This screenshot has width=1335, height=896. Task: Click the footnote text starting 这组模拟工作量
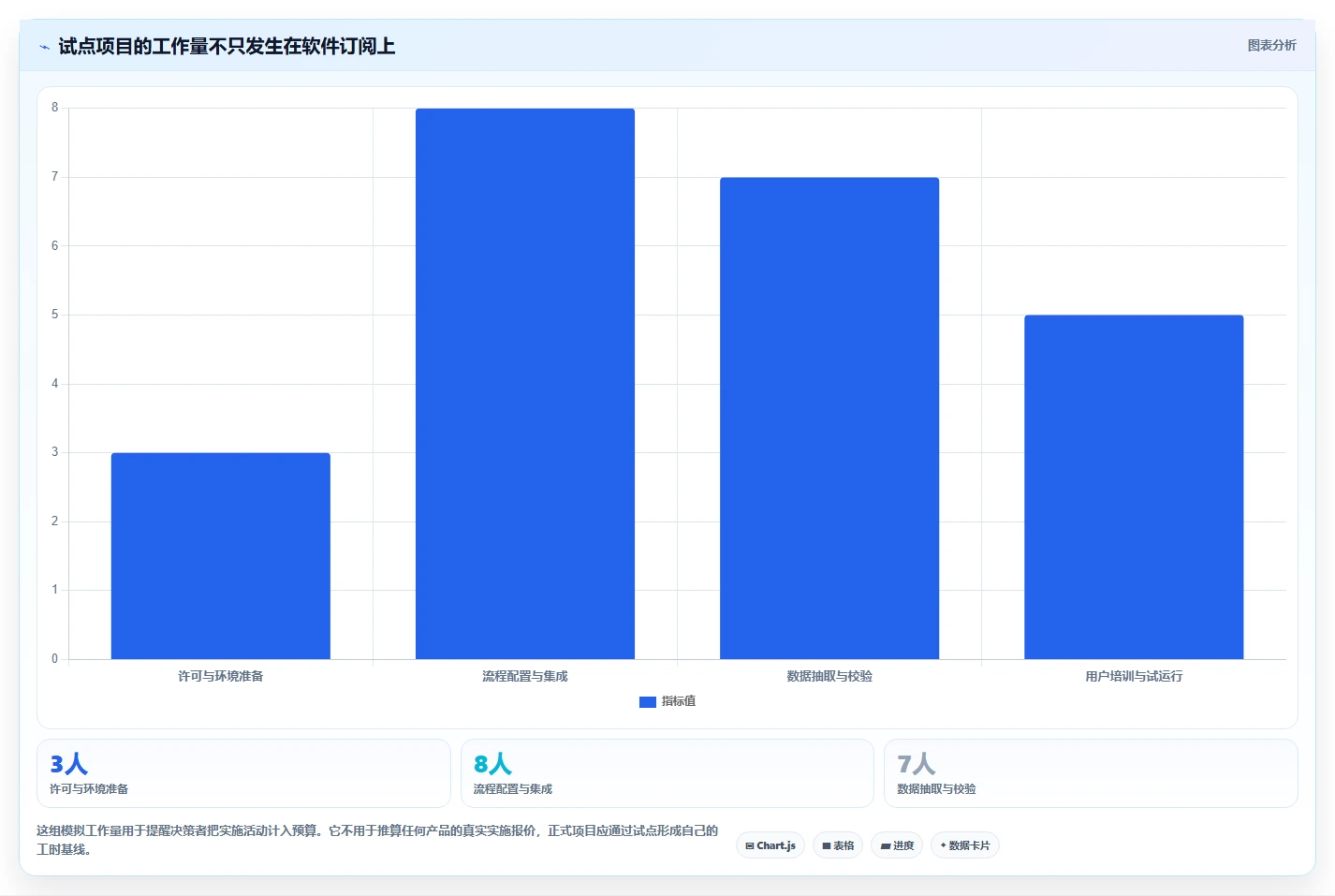click(x=377, y=840)
